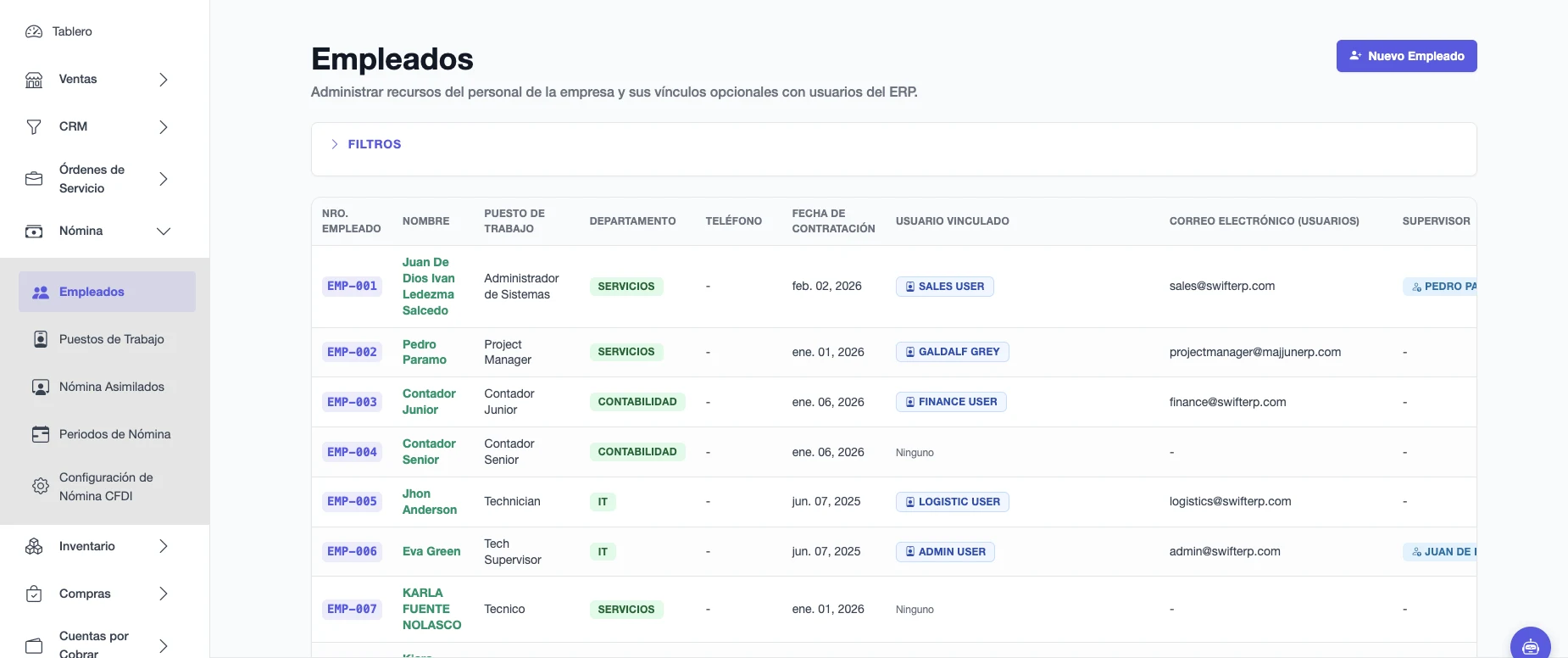Click the Inventario boxes icon

pos(34,547)
